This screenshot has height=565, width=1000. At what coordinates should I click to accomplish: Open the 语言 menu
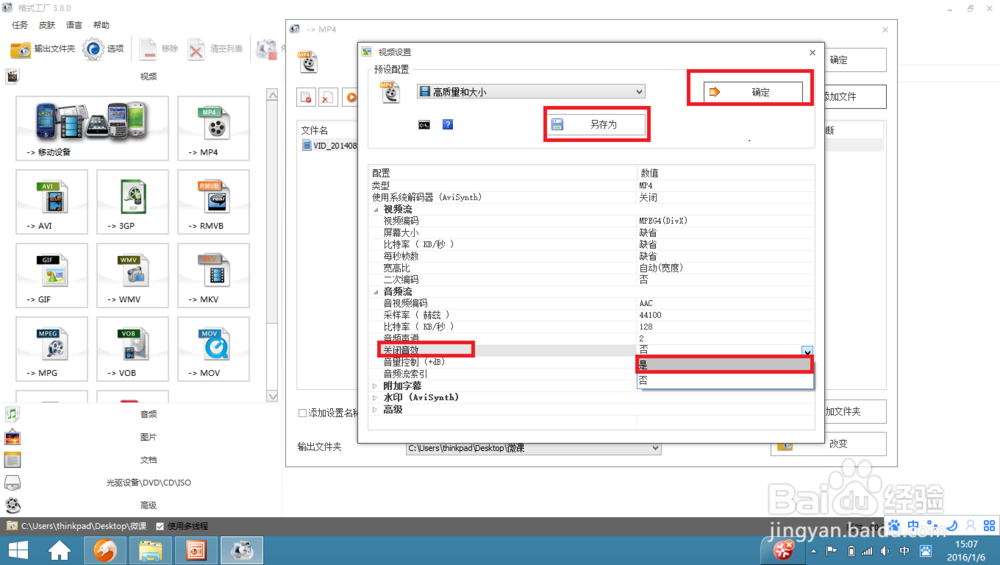click(x=74, y=25)
